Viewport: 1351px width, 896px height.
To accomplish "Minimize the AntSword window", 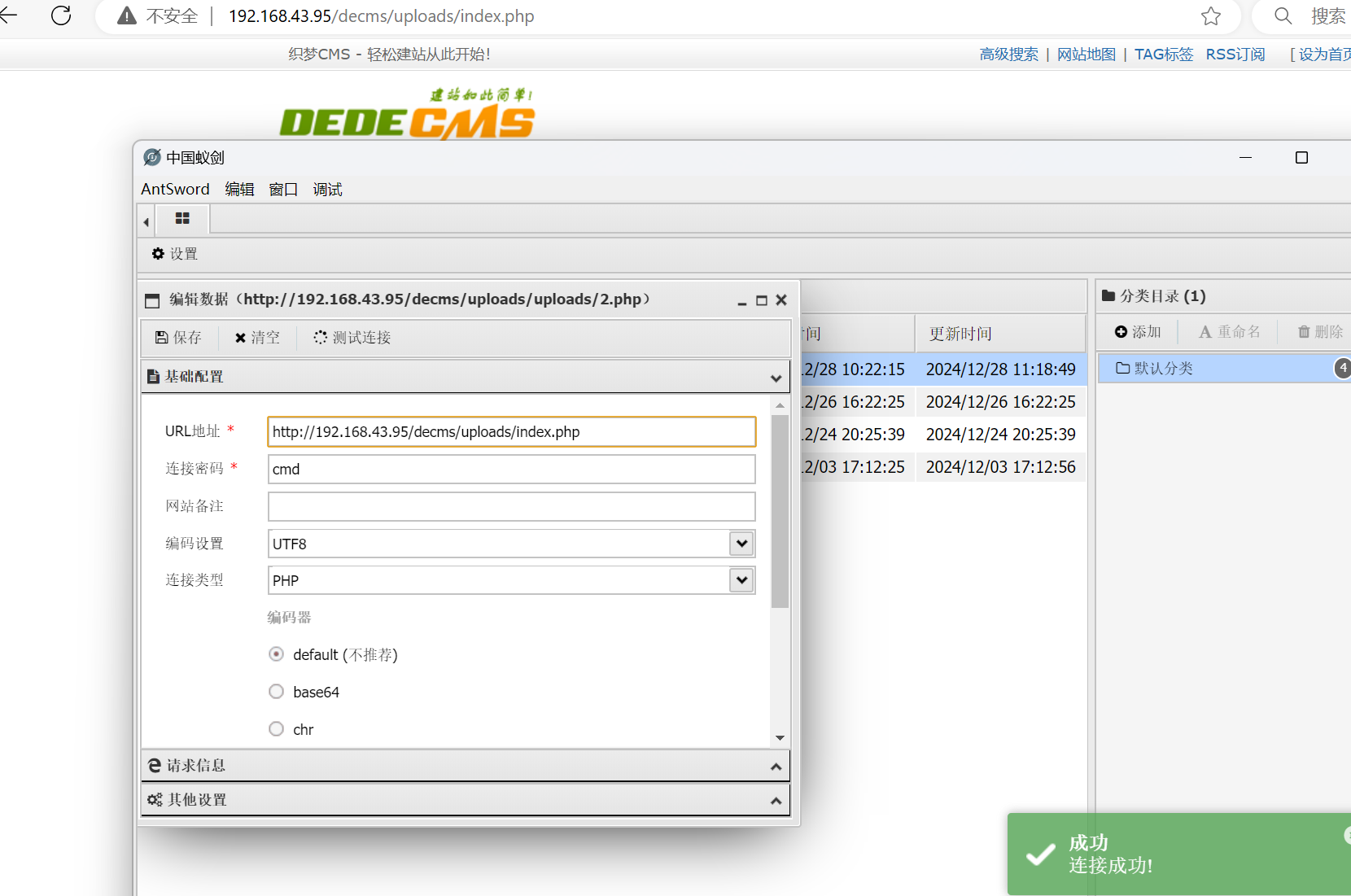I will (1245, 157).
